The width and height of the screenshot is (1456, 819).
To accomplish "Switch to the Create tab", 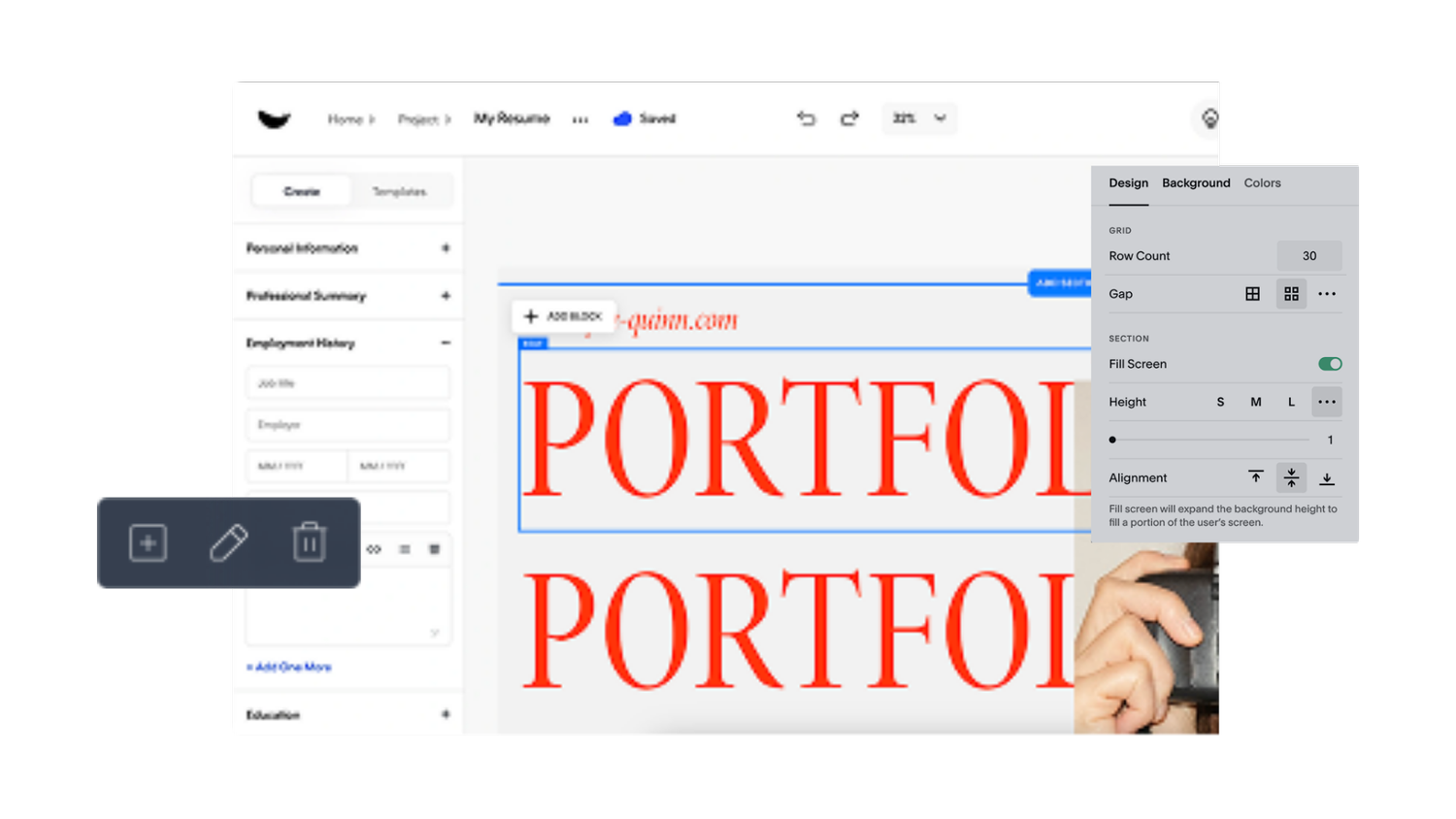I will point(301,191).
